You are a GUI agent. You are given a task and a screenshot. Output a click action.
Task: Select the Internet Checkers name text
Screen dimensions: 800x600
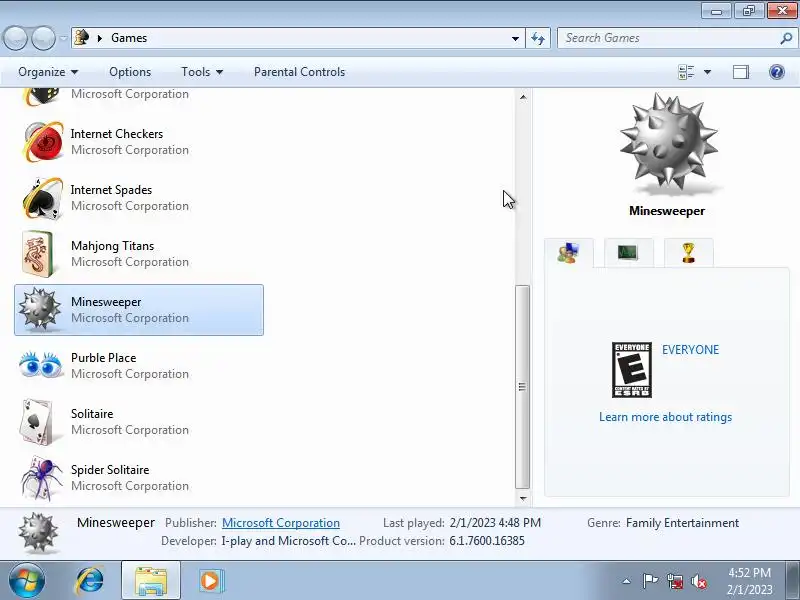coord(117,134)
